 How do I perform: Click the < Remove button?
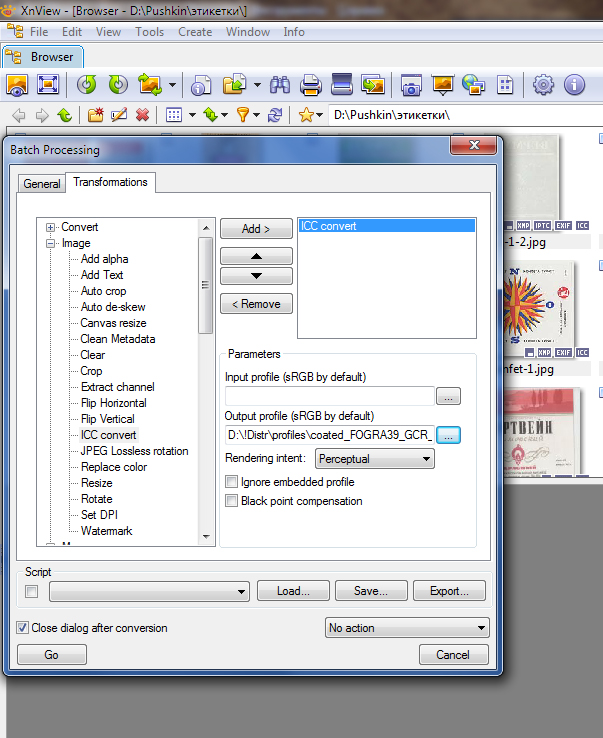(256, 304)
